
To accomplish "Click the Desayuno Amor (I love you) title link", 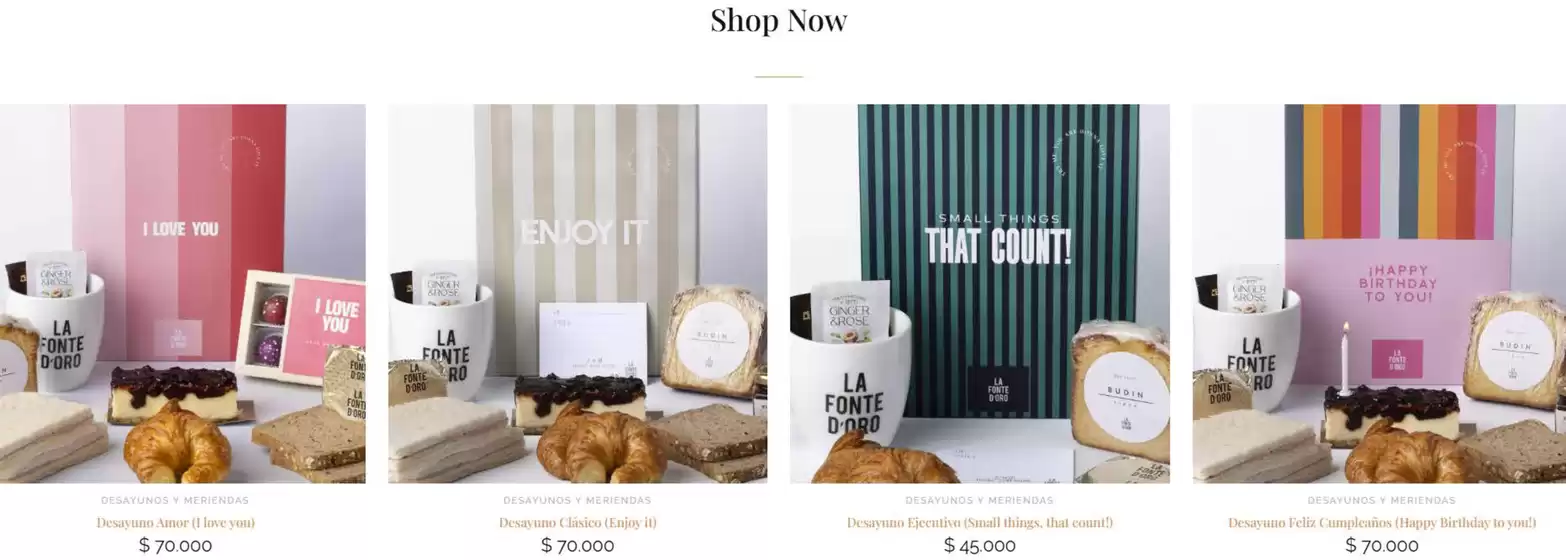I will tap(176, 523).
